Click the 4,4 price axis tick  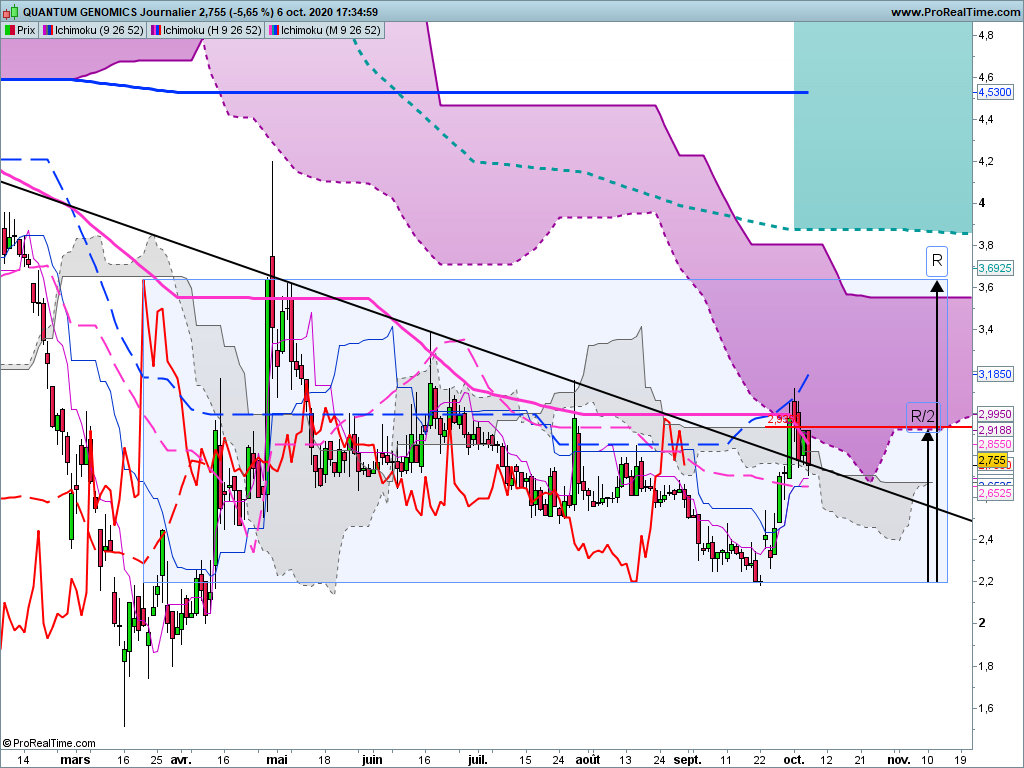coord(986,119)
